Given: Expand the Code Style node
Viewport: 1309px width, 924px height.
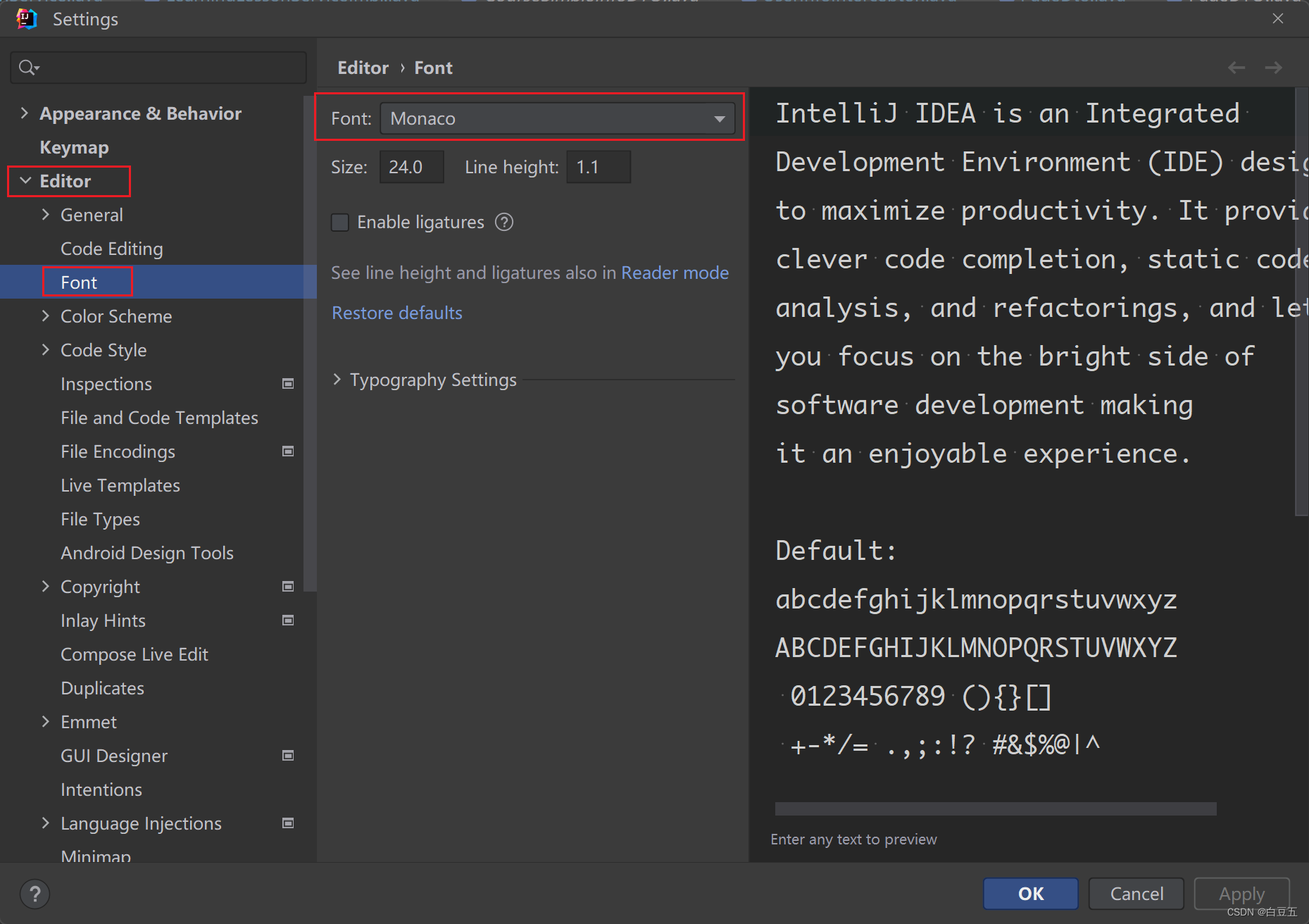Looking at the screenshot, I should point(46,350).
